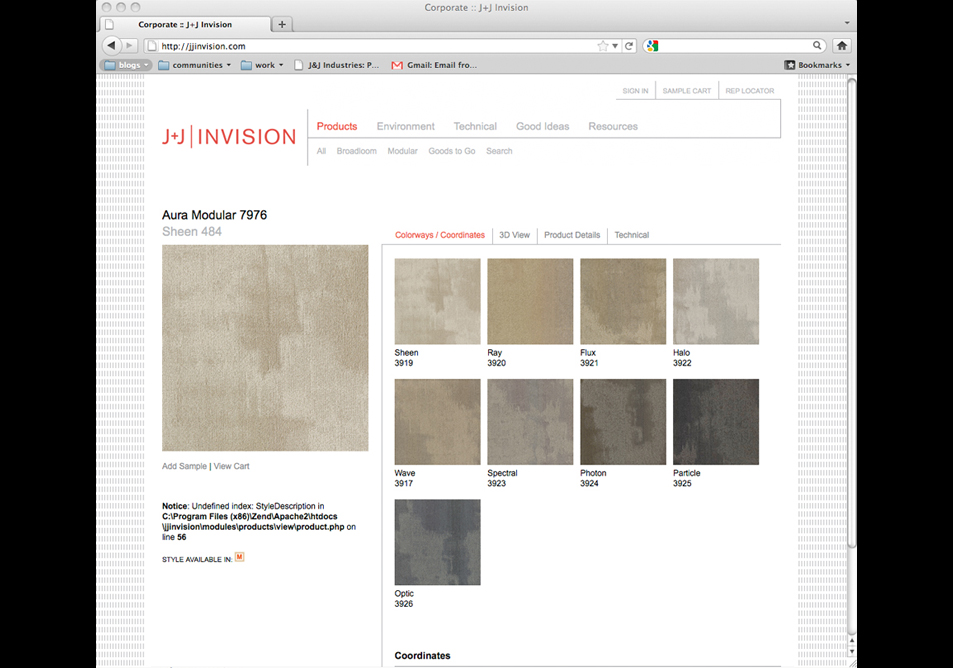Open the Environment navigation menu
The height and width of the screenshot is (668, 953).
click(405, 127)
